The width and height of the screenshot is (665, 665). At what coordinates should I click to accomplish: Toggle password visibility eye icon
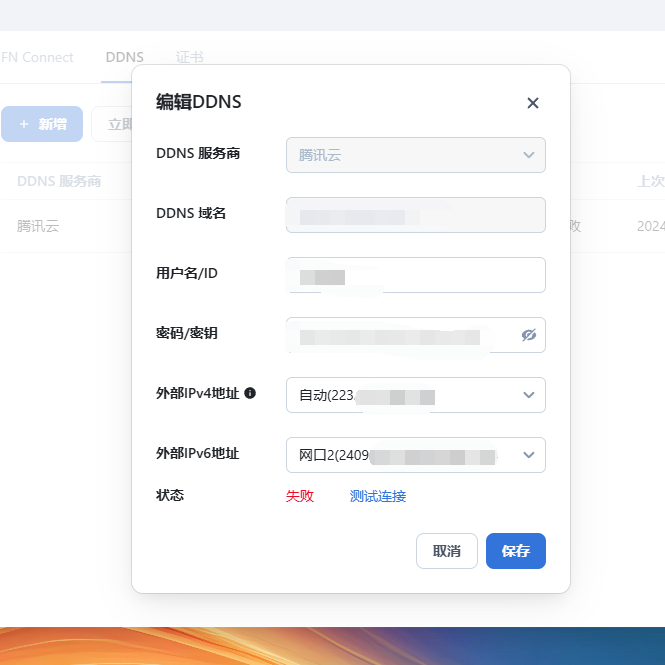pyautogui.click(x=529, y=335)
